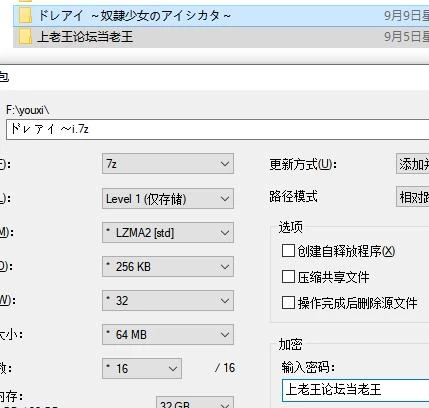Select the 上老王论坛当老王 folder icon
This screenshot has width=429, height=408.
(25, 36)
